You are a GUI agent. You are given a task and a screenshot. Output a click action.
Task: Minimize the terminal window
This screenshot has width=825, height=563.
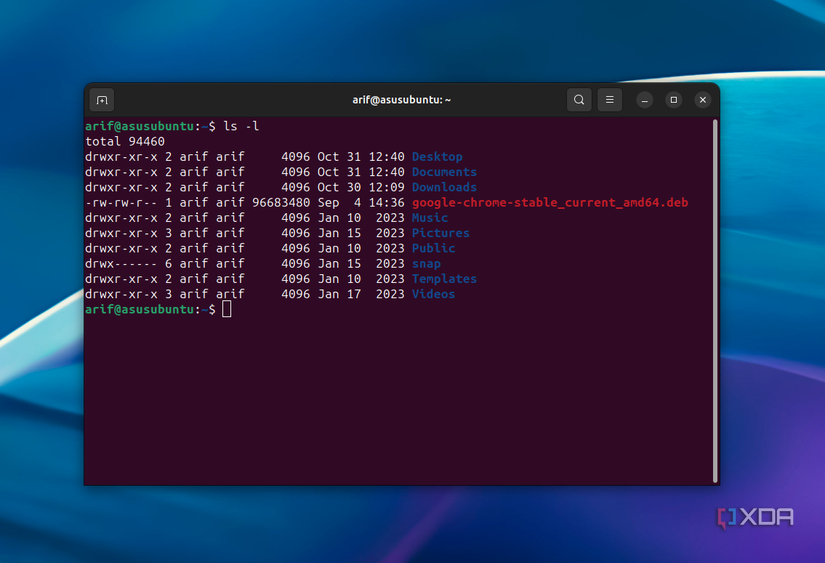point(645,100)
